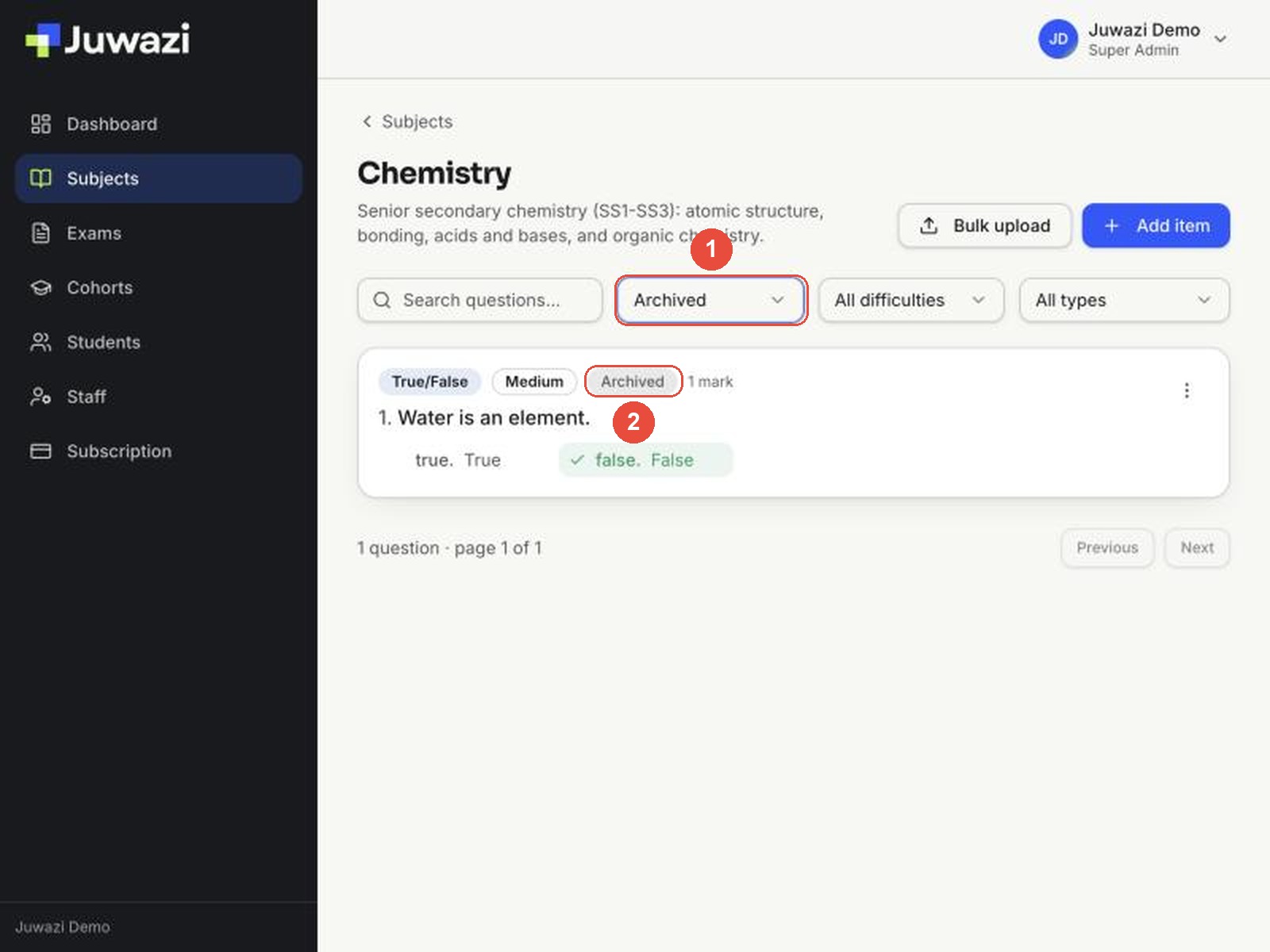
Task: Click the back chevron next to Subjects
Action: (367, 121)
